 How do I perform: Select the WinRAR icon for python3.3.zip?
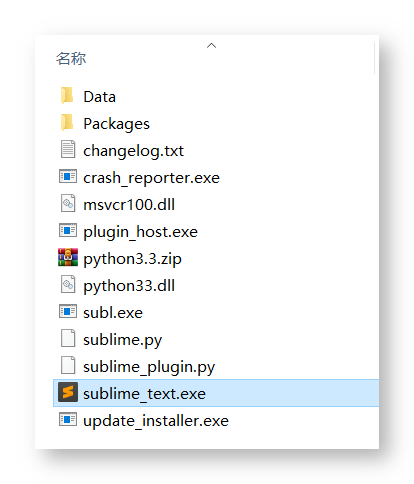pyautogui.click(x=68, y=257)
